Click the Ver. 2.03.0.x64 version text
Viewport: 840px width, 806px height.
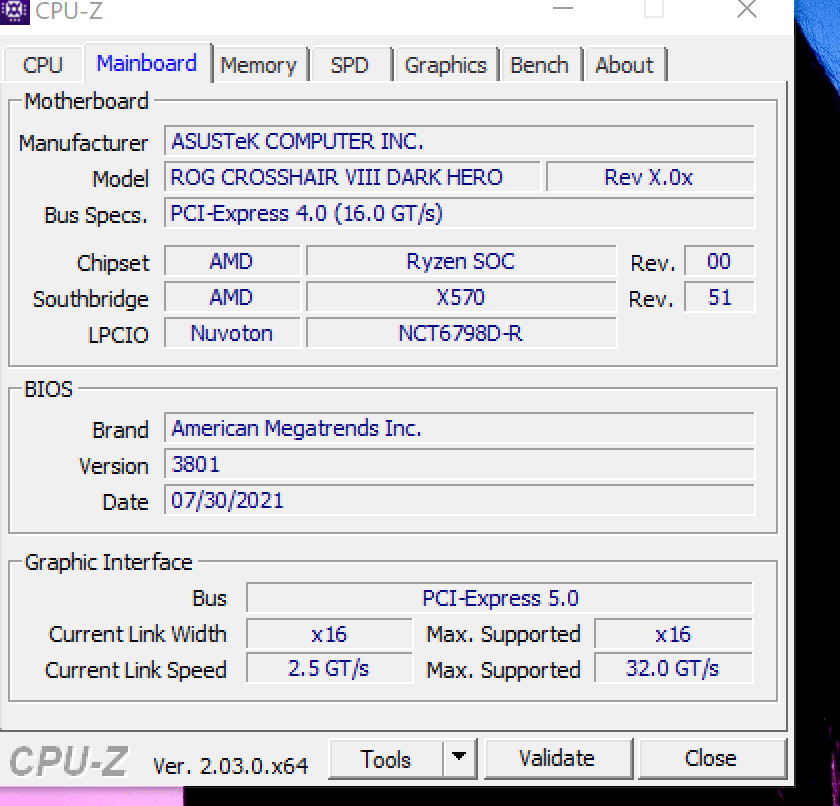coord(231,766)
